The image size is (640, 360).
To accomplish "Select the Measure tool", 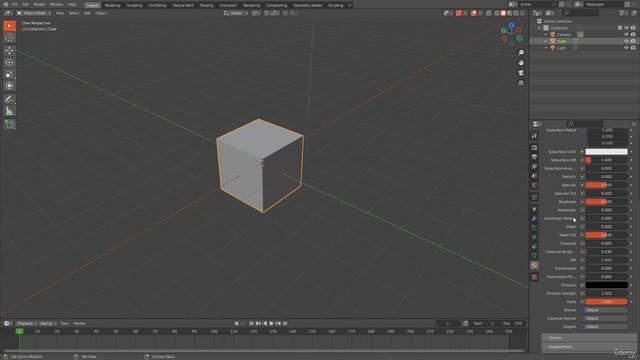I will click(9, 111).
